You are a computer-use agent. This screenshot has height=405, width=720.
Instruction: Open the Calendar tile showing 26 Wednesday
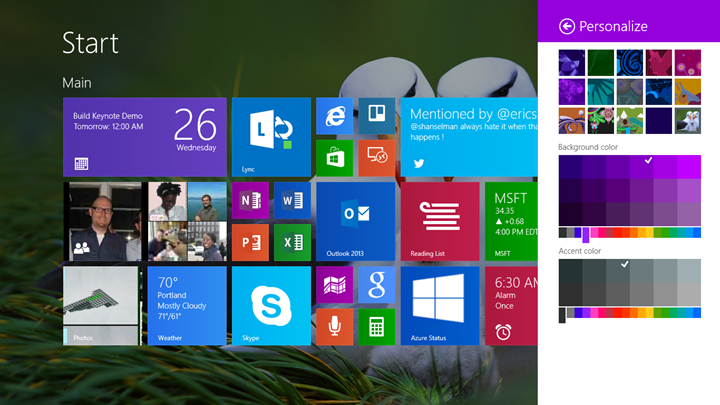(145, 137)
